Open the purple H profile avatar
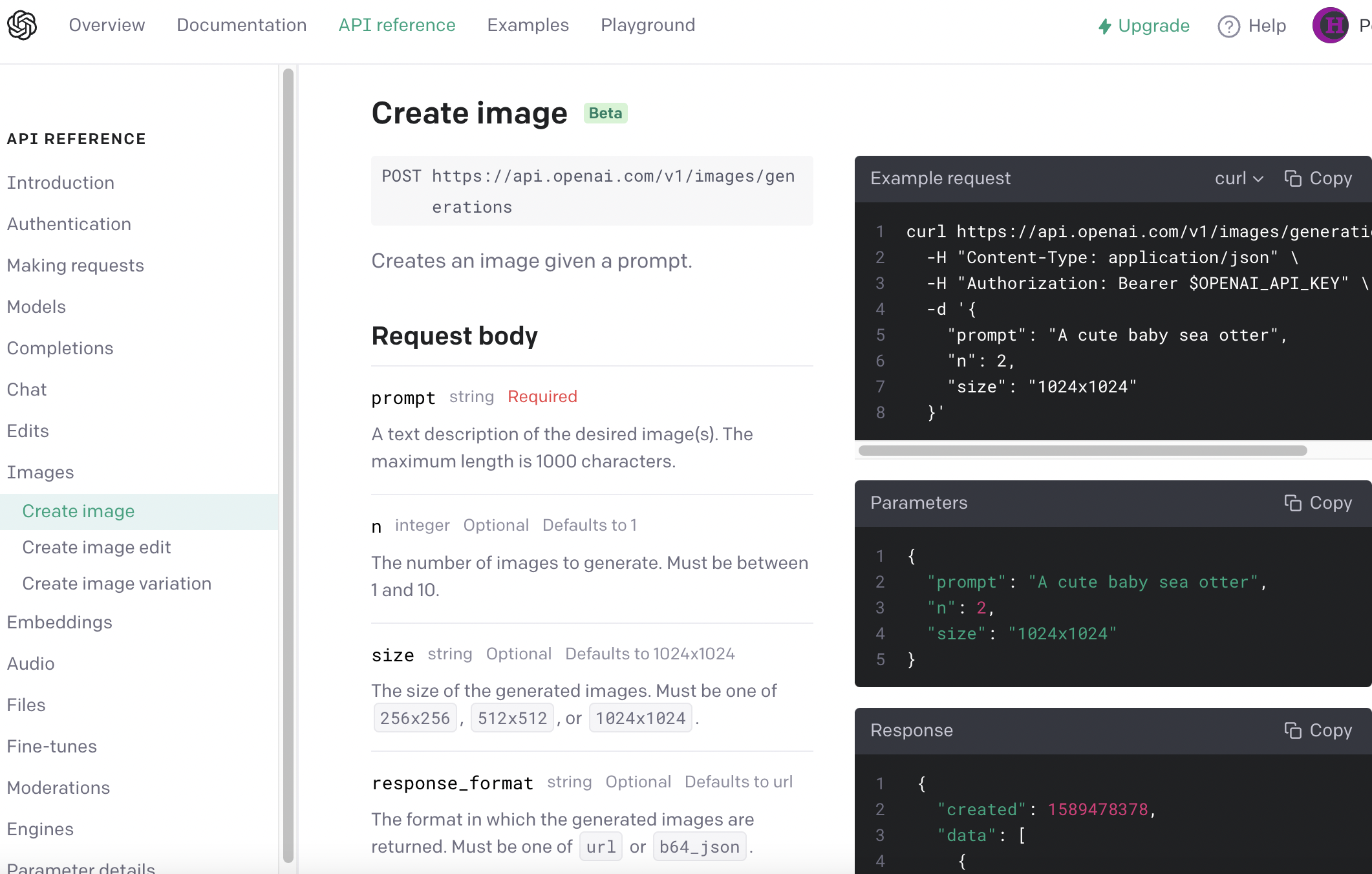 click(x=1331, y=26)
